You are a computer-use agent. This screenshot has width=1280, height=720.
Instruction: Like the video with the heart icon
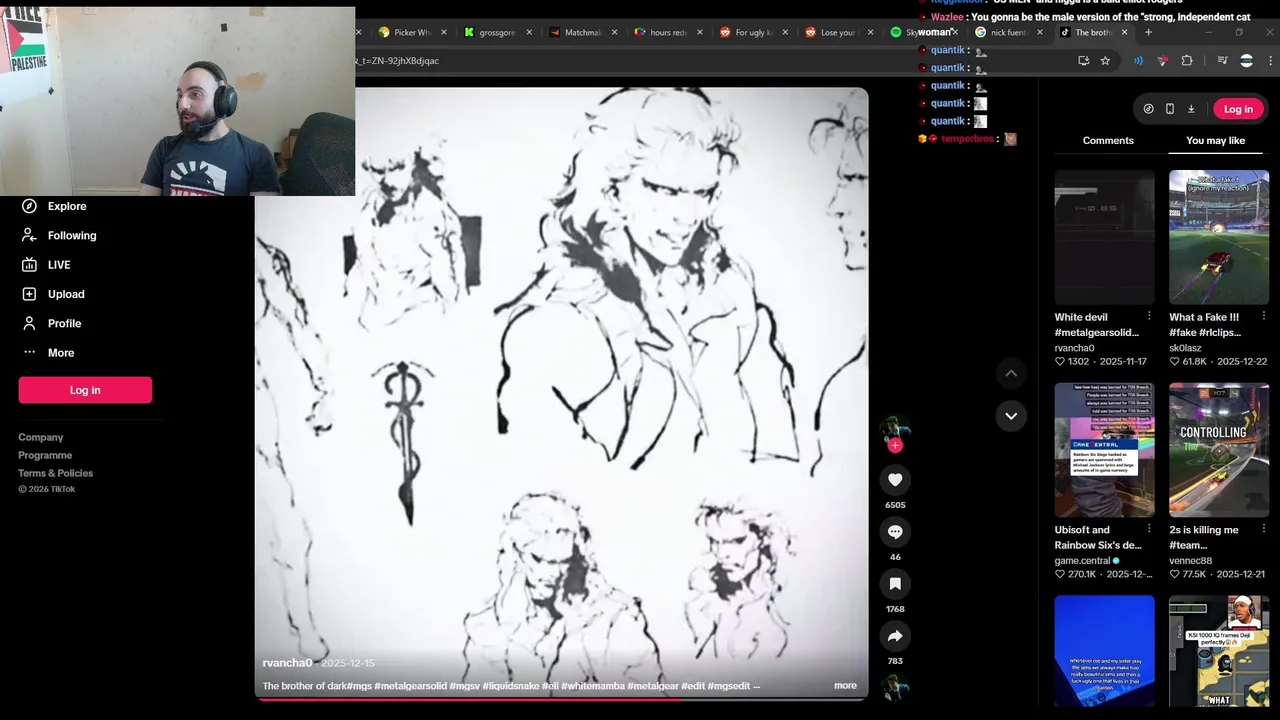coord(895,480)
